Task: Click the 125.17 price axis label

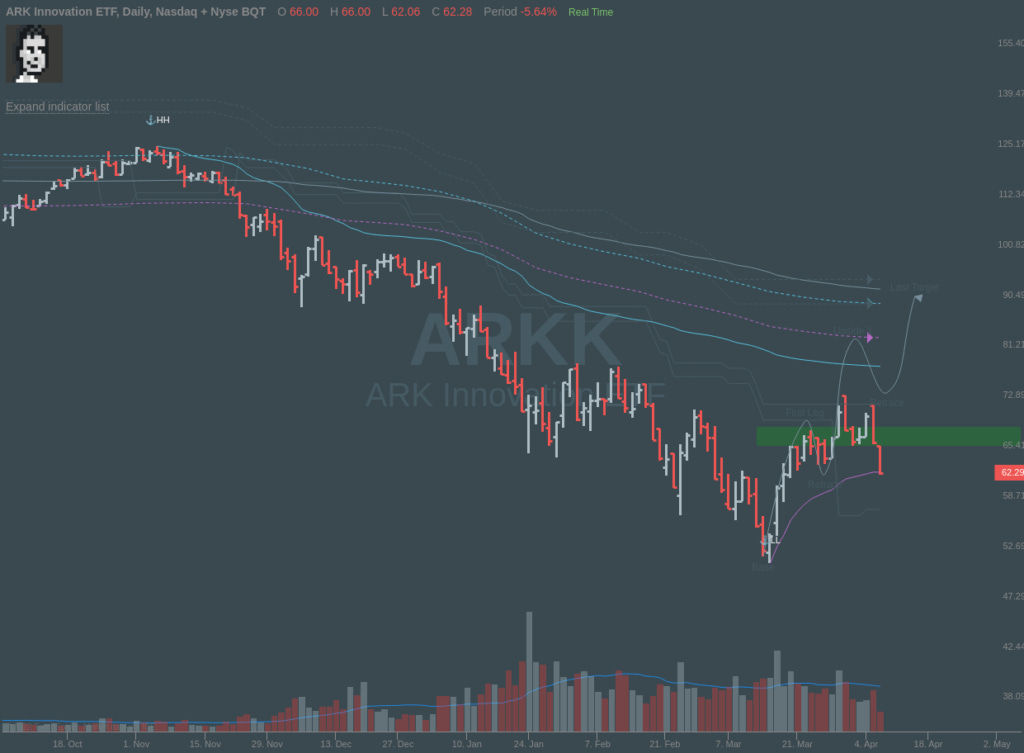Action: (x=1010, y=144)
